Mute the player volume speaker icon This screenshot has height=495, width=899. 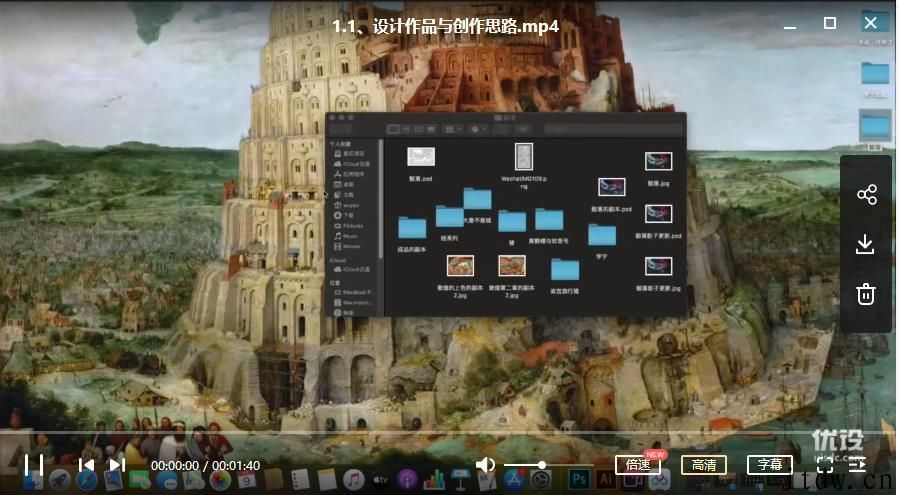coord(485,465)
